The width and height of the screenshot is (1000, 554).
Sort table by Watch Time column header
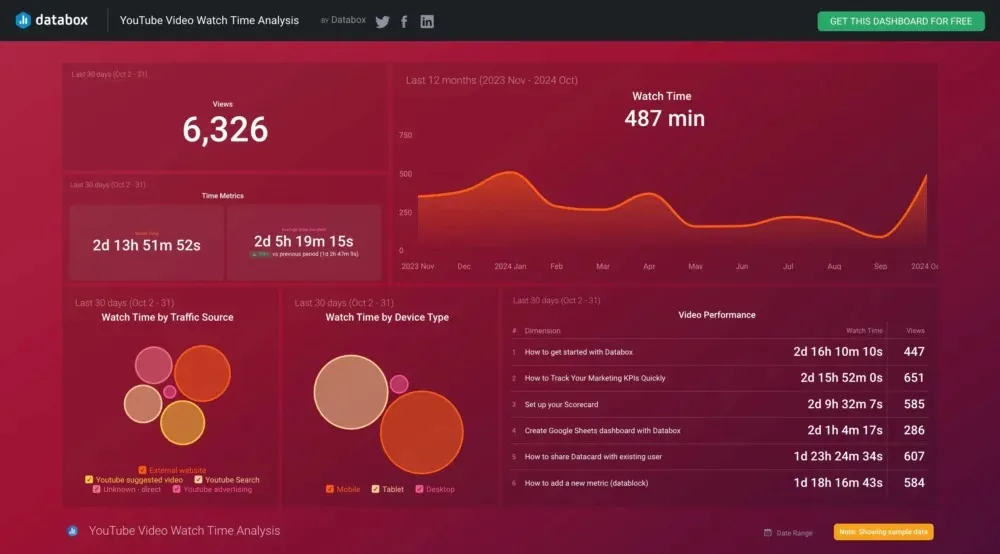pos(864,331)
